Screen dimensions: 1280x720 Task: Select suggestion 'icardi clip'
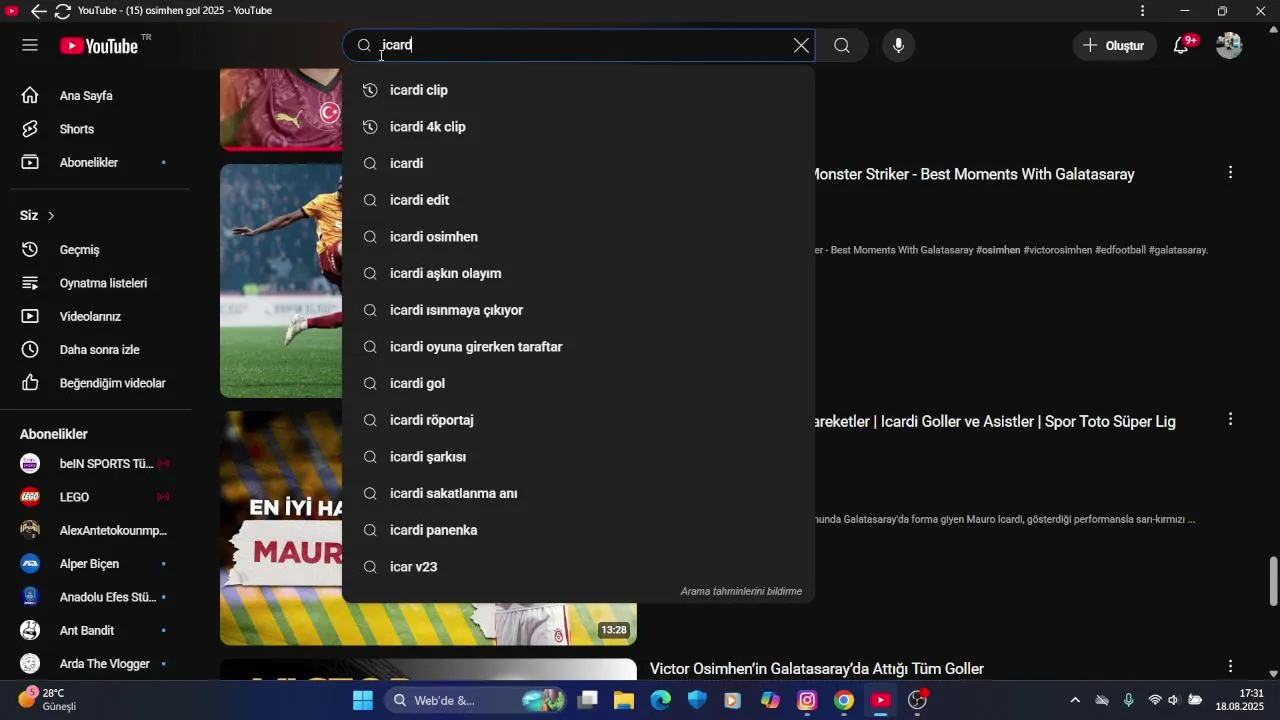click(578, 90)
